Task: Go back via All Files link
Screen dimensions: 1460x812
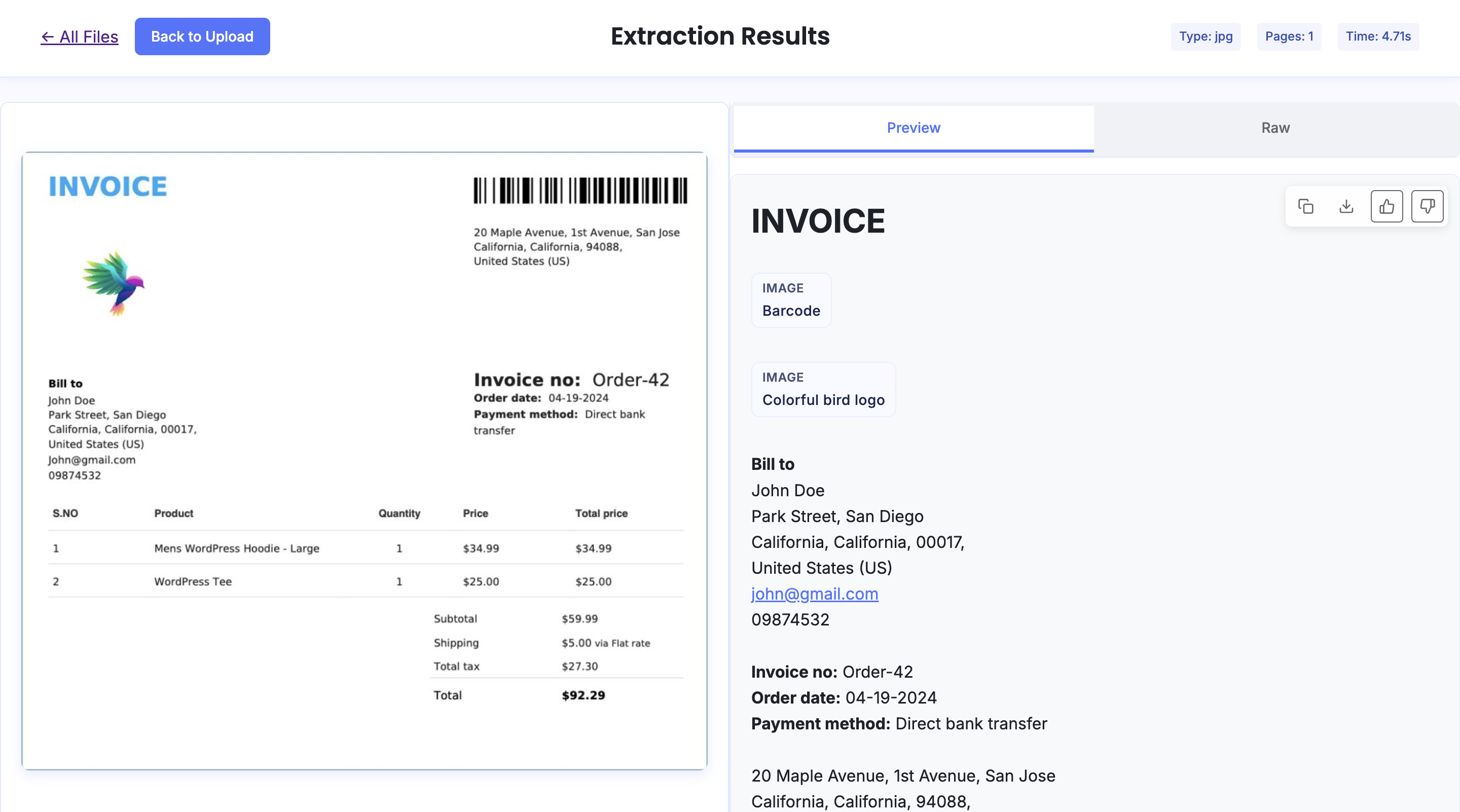Action: tap(80, 37)
